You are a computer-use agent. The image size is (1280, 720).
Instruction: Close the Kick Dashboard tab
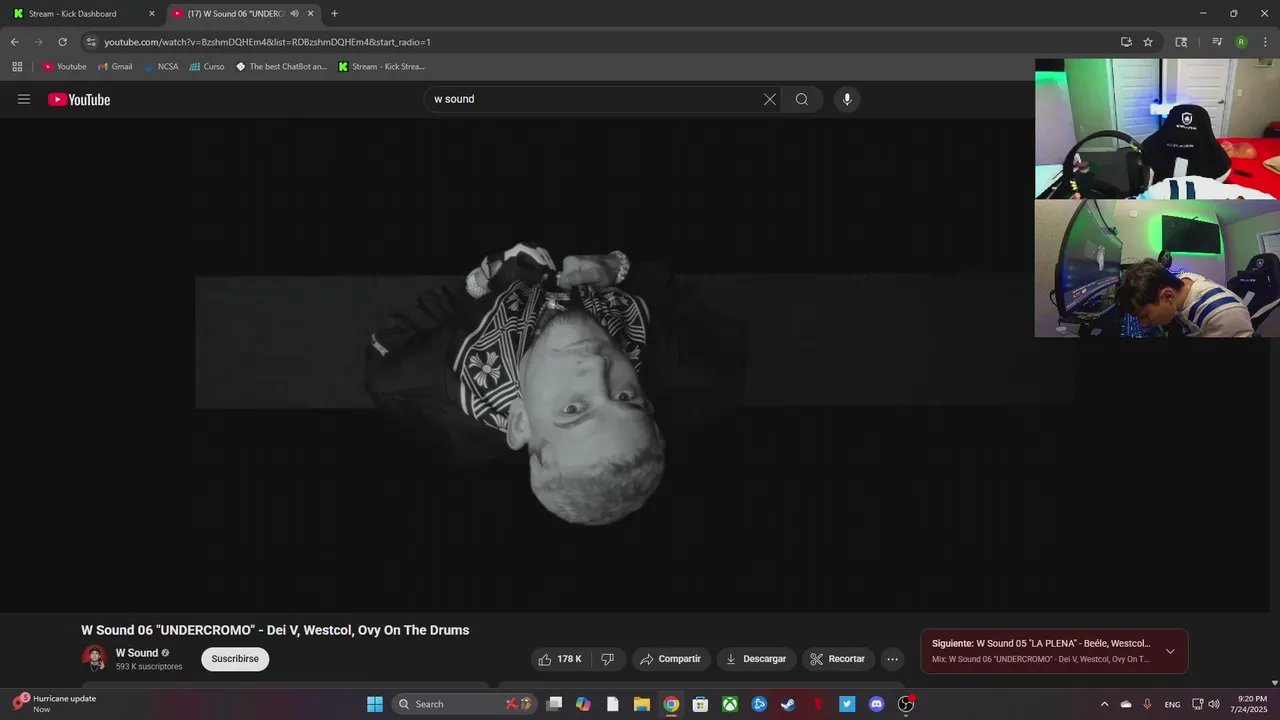(x=152, y=14)
